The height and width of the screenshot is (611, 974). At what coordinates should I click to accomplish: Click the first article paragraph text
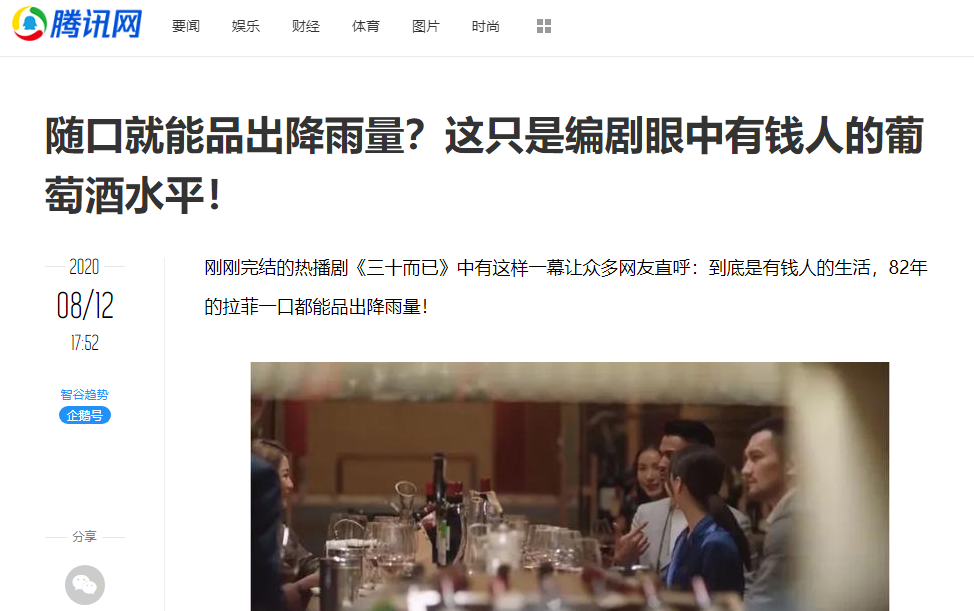click(x=566, y=287)
